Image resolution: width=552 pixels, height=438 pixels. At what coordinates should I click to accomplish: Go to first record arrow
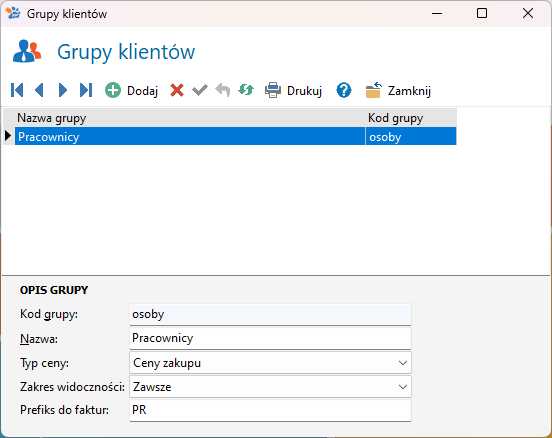coord(17,90)
